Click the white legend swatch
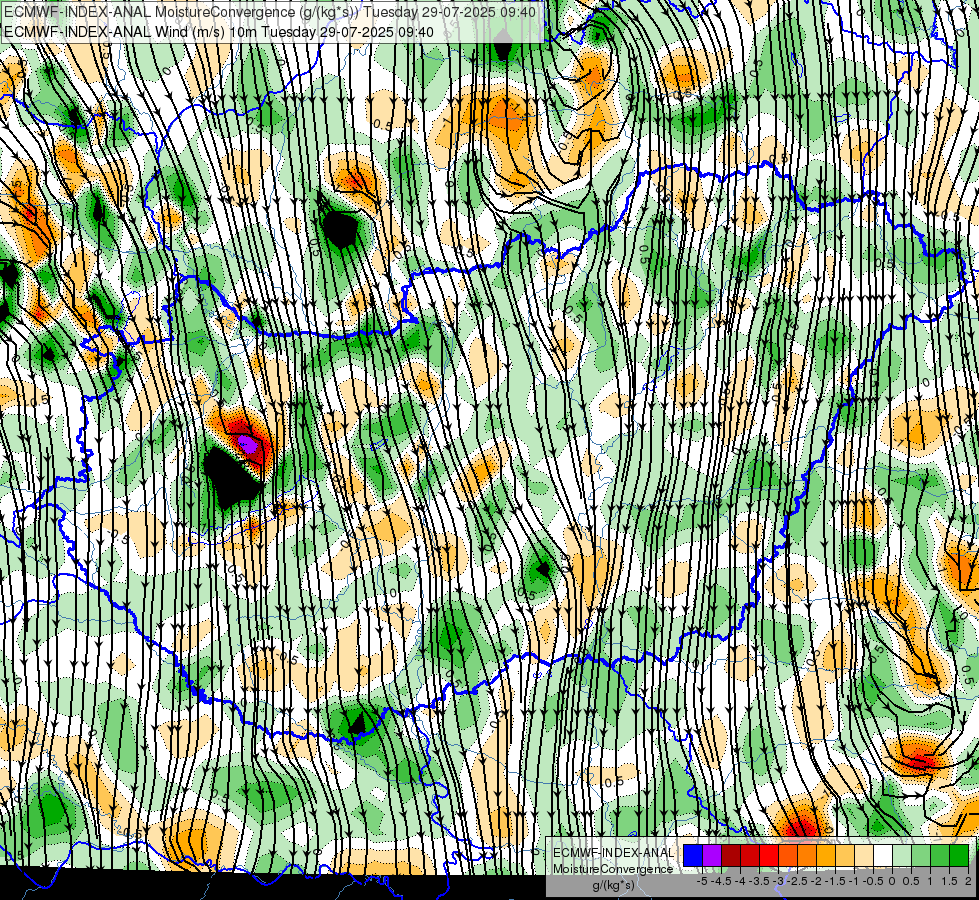 pyautogui.click(x=883, y=855)
